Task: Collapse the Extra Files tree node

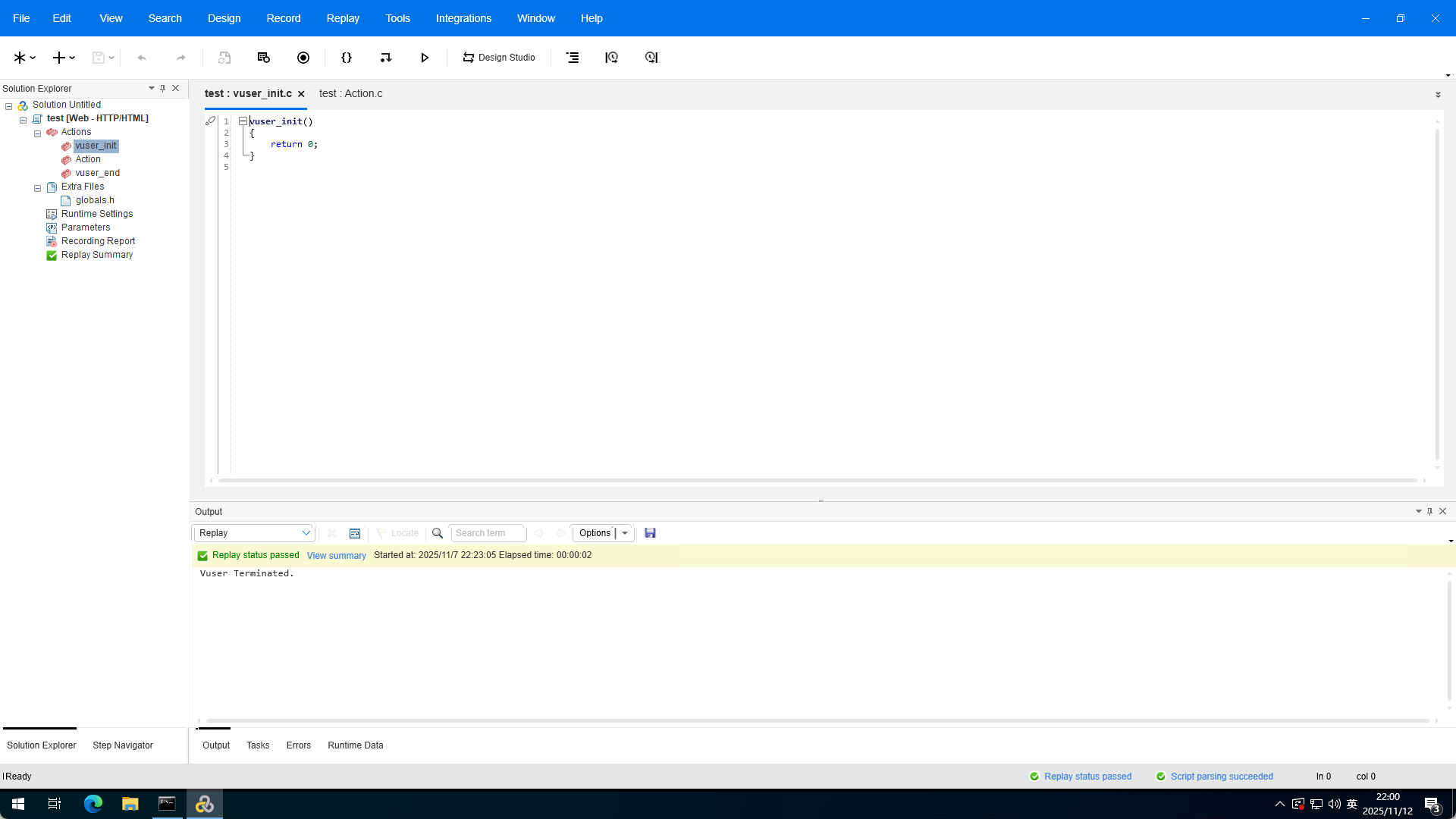Action: click(37, 187)
